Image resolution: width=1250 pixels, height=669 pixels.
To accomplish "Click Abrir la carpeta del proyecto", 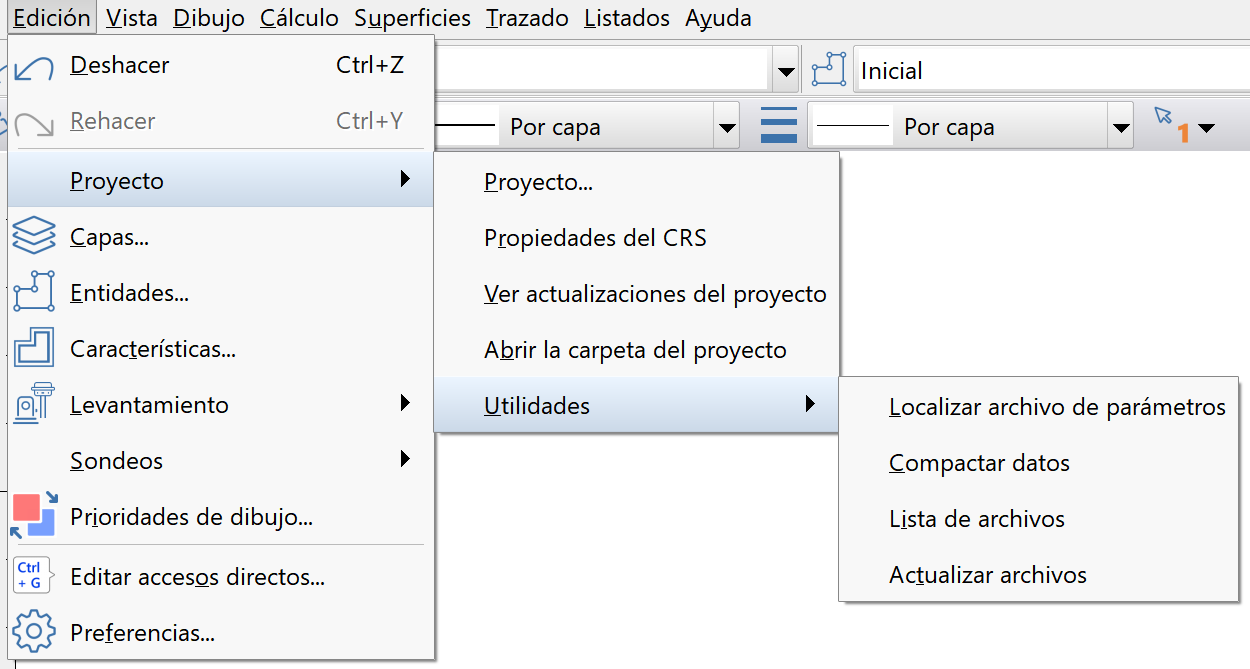I will (634, 350).
